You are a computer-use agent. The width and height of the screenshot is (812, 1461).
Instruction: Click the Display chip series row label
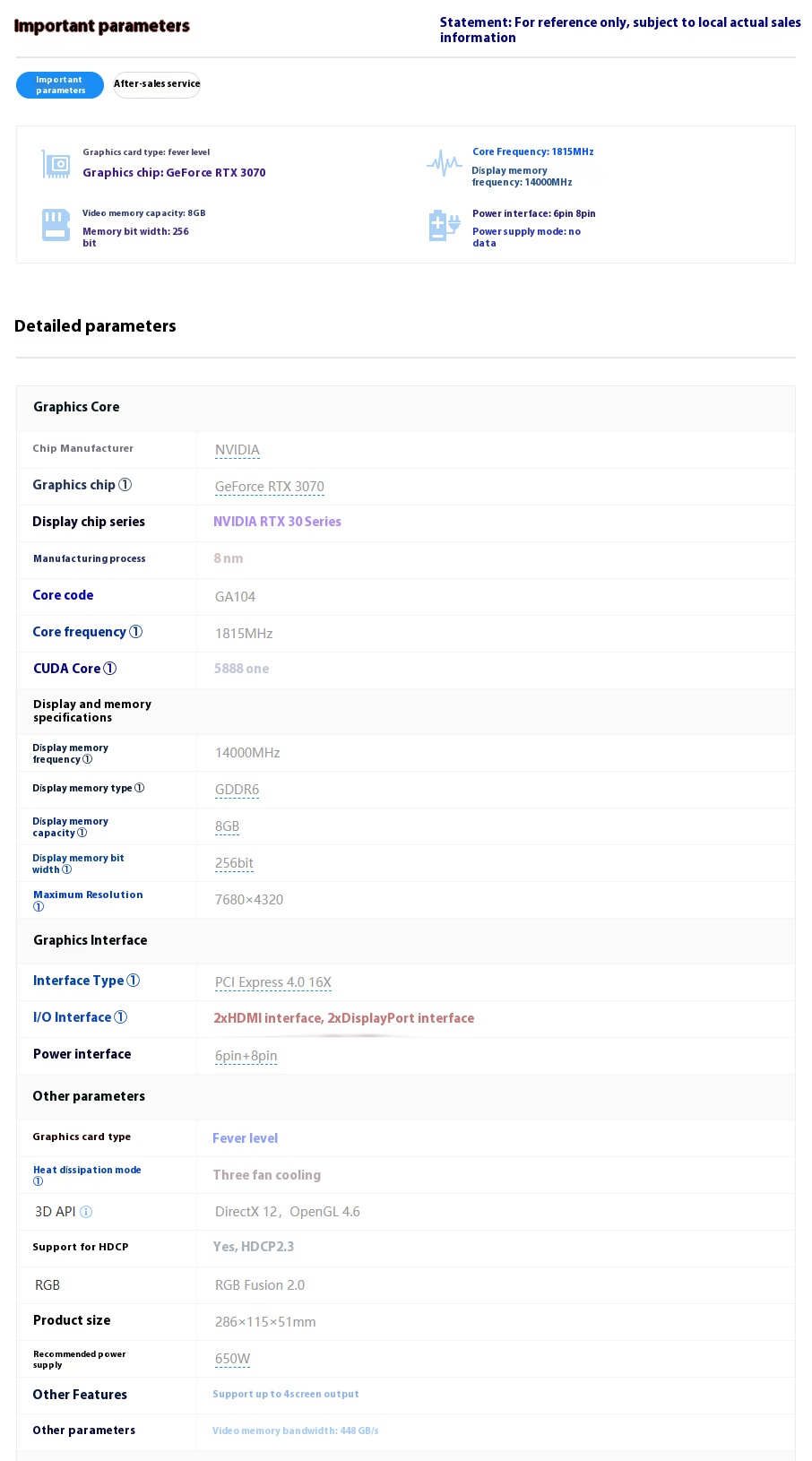pyautogui.click(x=89, y=522)
